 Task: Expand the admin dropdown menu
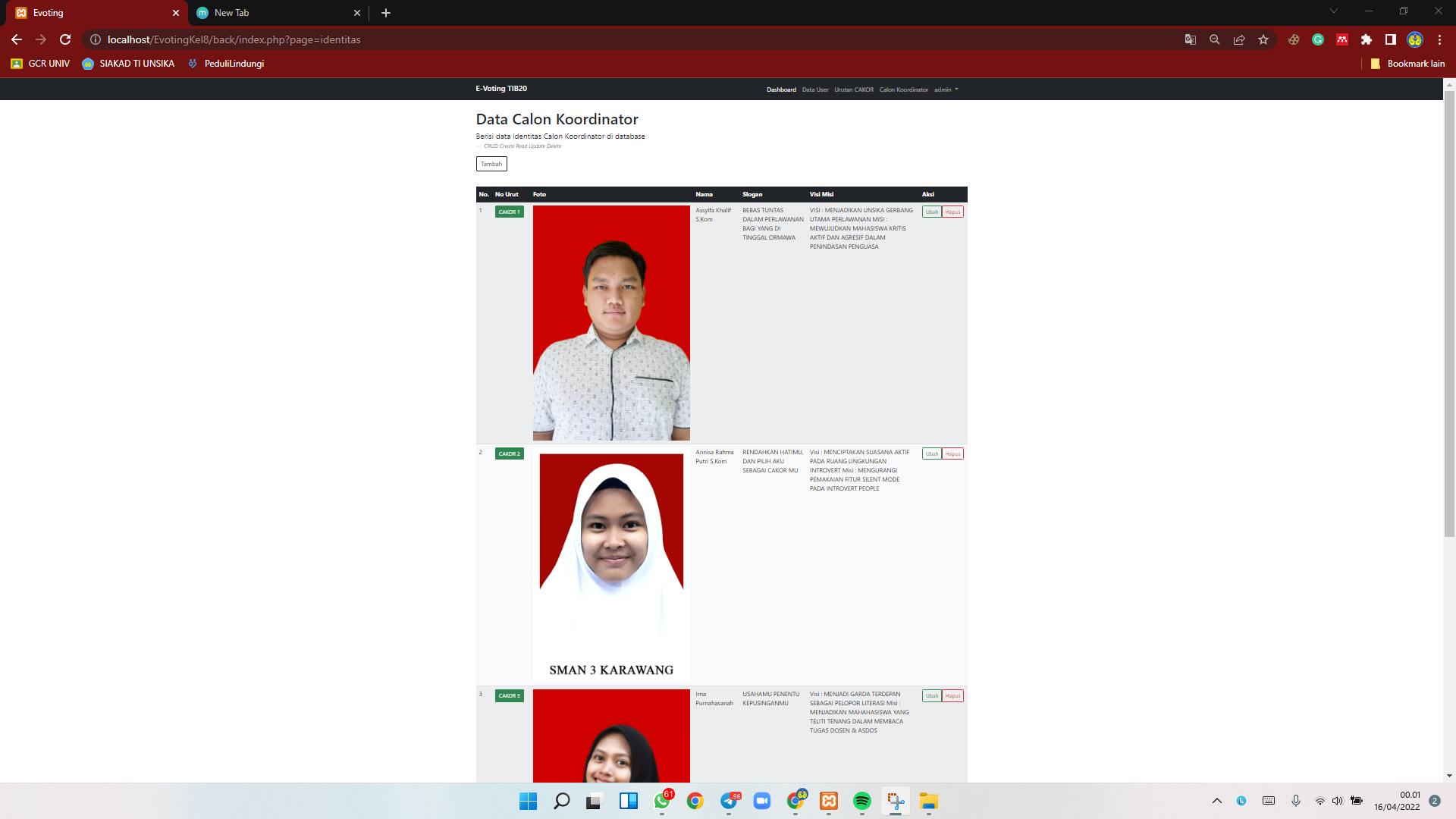(x=945, y=89)
